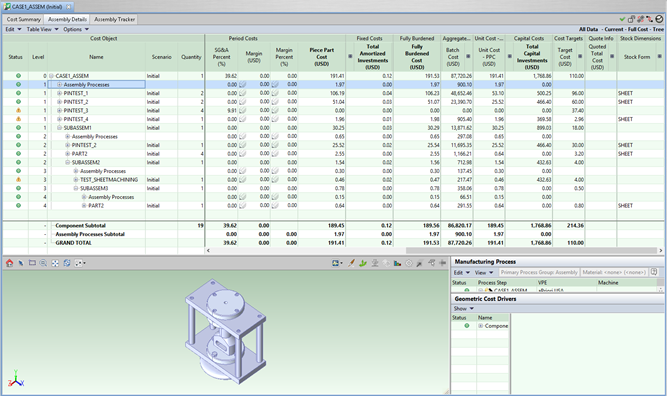Click the zoom-to-fit icon in viewer toolbar
667x396 pixels.
(55, 263)
